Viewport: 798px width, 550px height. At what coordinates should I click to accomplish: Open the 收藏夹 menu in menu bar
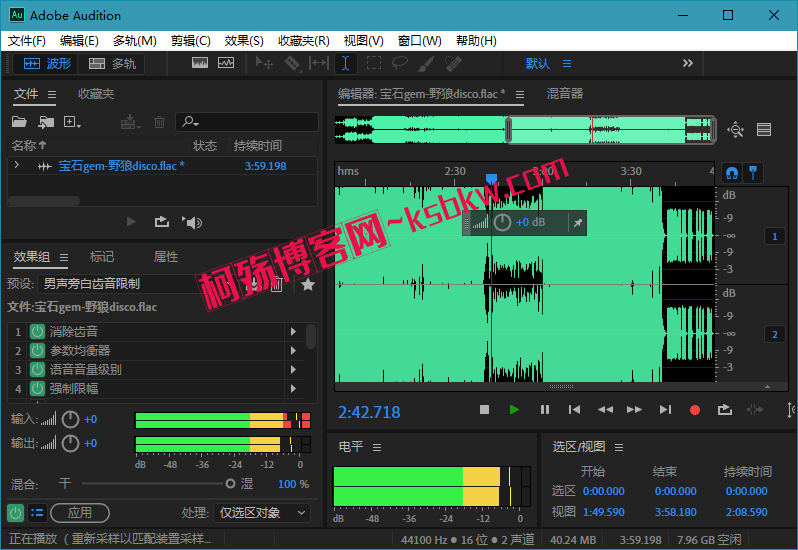pos(303,41)
